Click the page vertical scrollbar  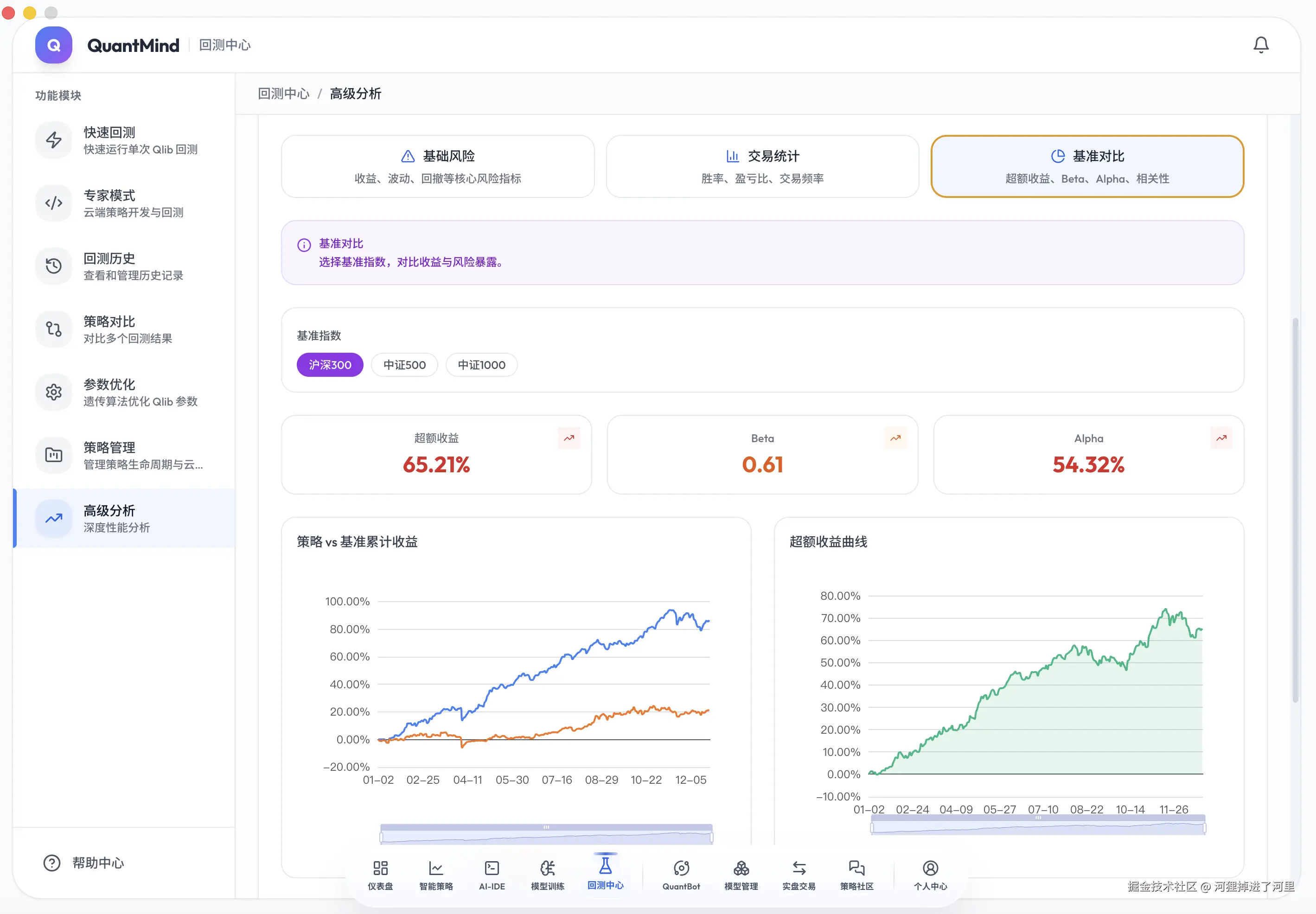click(1295, 510)
